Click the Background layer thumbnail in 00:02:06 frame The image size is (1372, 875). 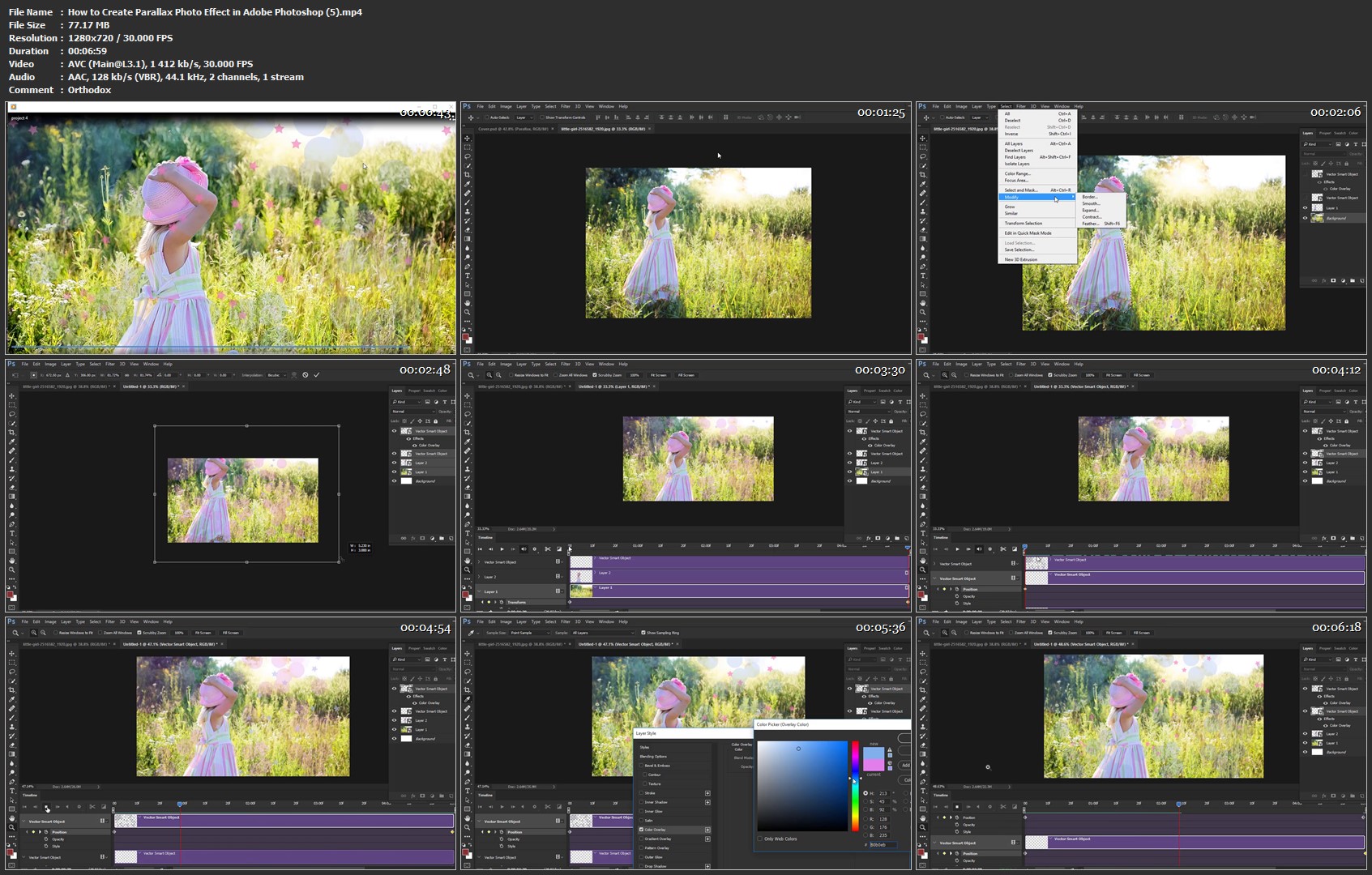coord(1318,218)
